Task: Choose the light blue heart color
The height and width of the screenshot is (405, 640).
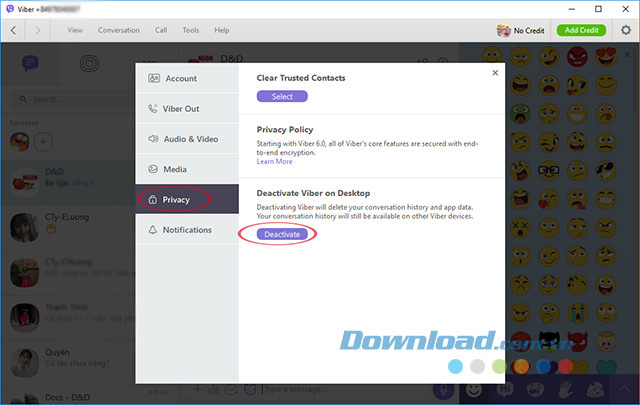Action: [455, 367]
